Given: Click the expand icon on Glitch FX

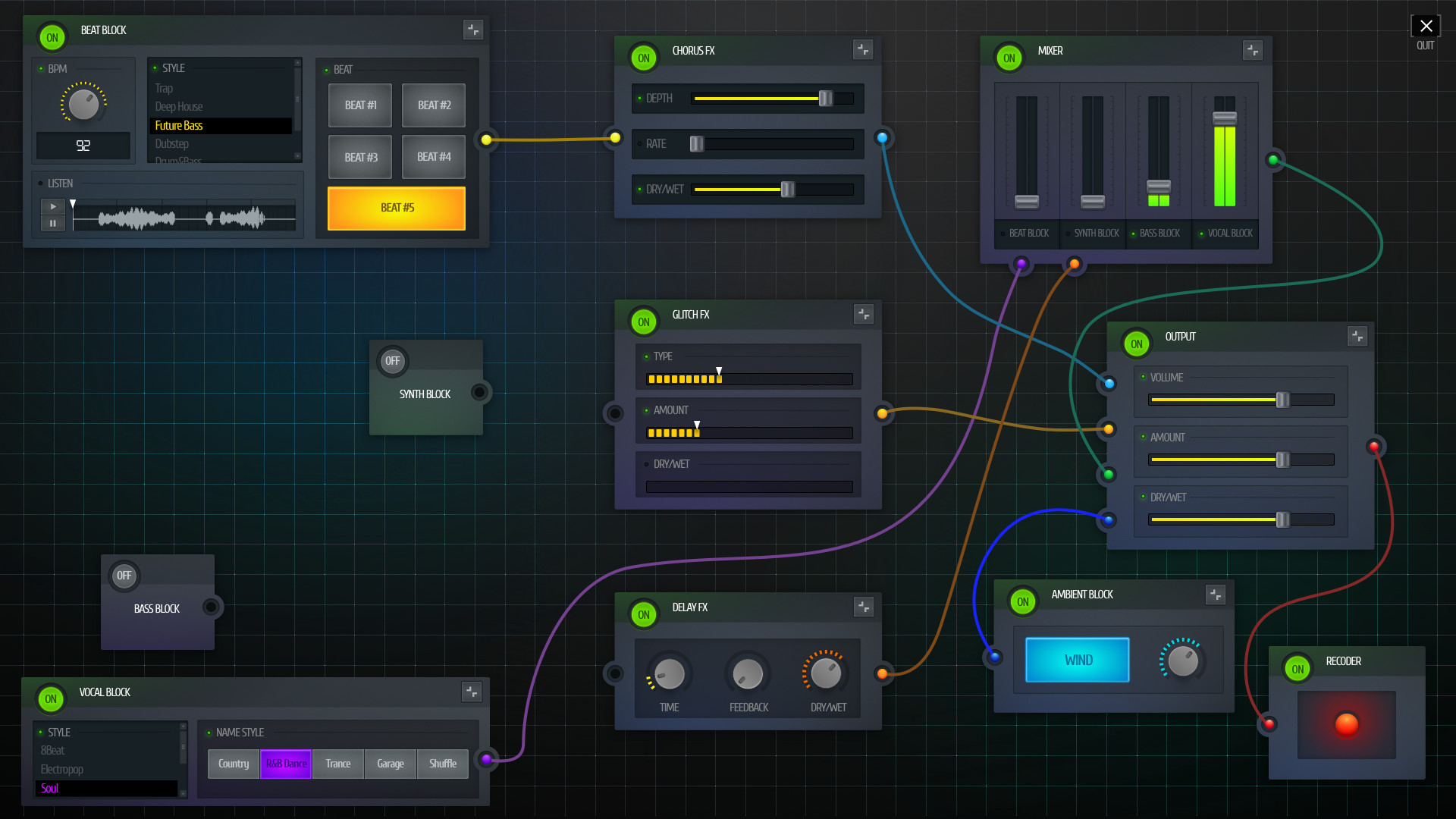Looking at the screenshot, I should click(x=863, y=314).
